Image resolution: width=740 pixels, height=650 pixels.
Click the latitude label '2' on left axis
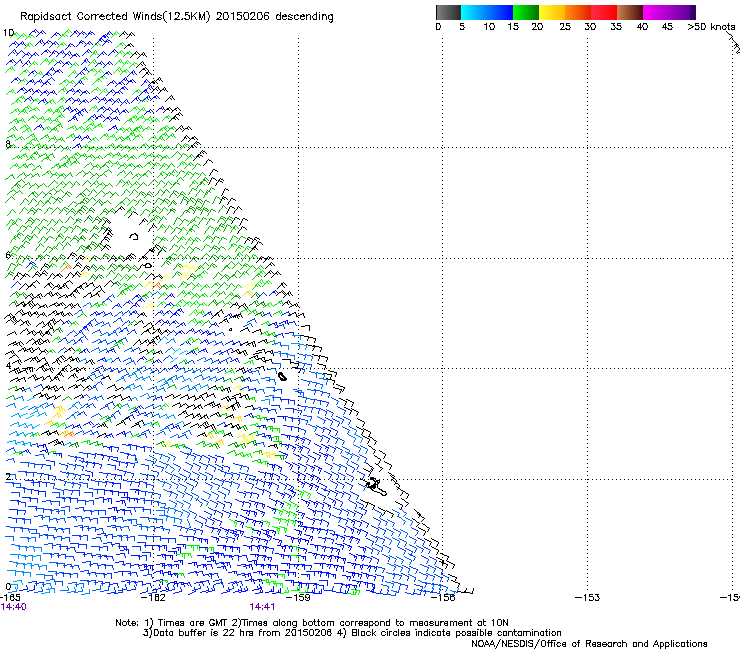pyautogui.click(x=8, y=476)
